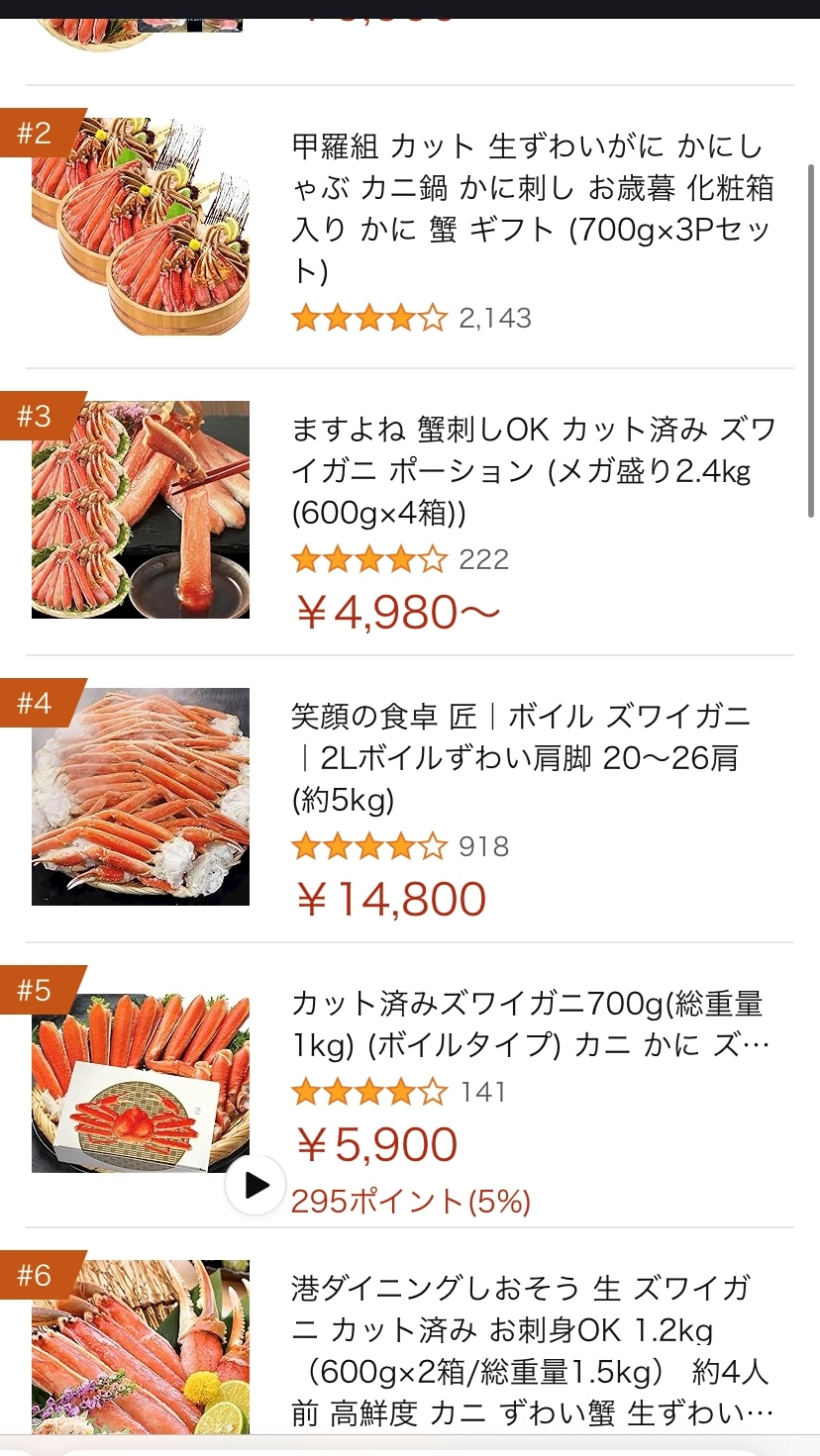View the 2,143 reviews count

[x=495, y=318]
